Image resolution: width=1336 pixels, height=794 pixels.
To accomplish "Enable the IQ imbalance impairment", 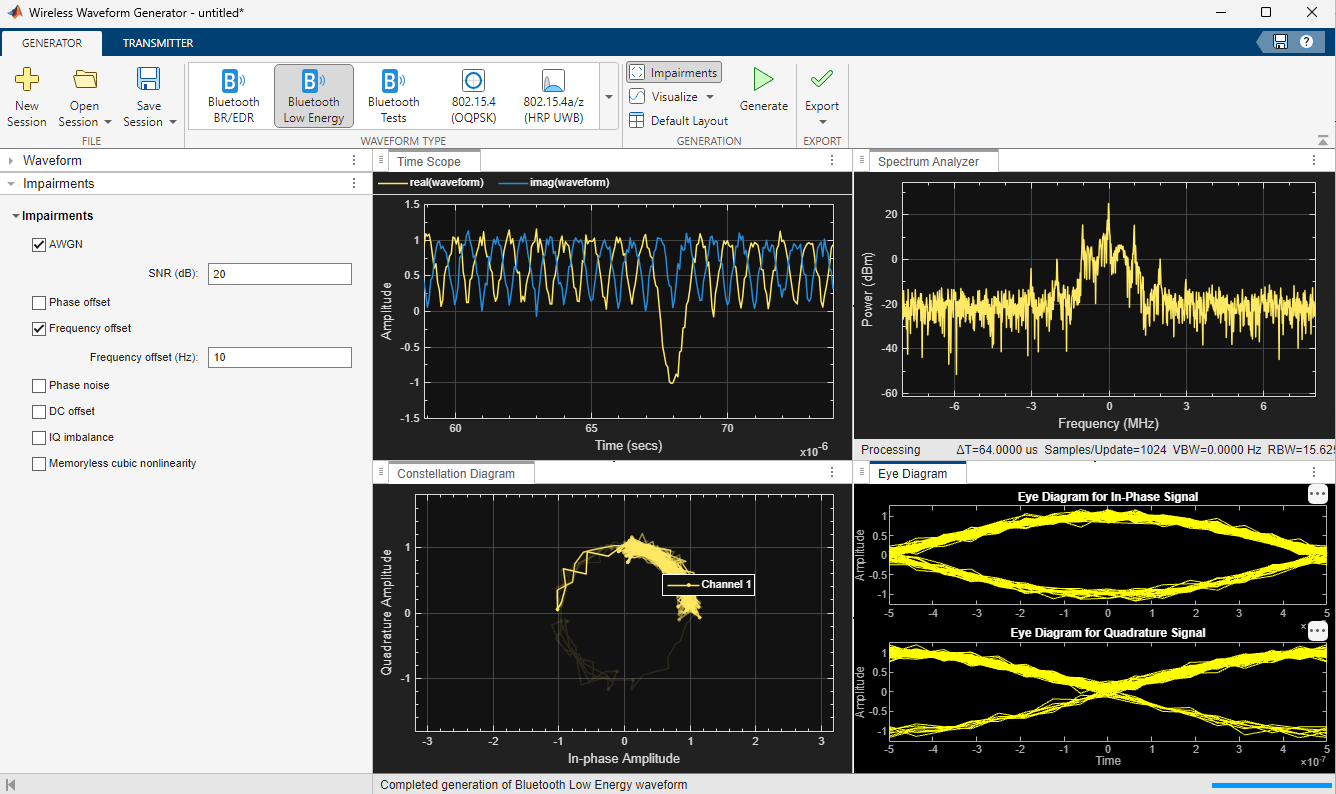I will pos(38,437).
